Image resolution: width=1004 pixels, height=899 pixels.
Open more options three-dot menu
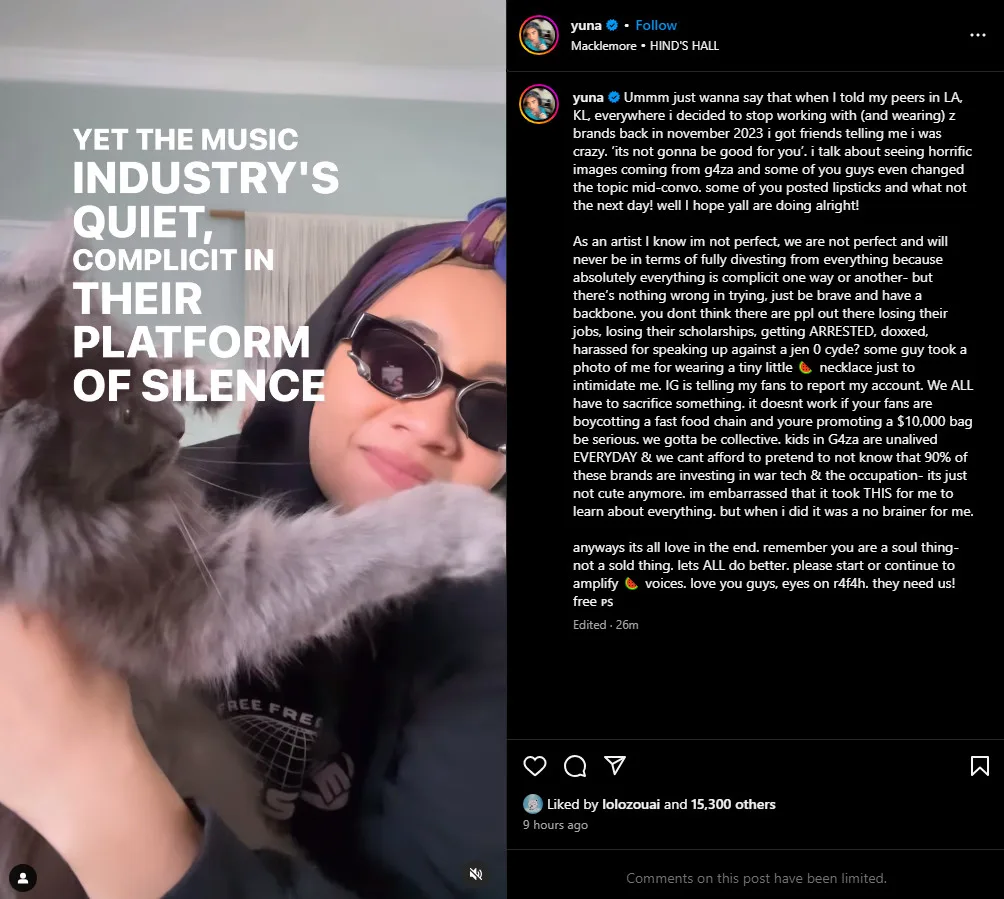pos(978,35)
